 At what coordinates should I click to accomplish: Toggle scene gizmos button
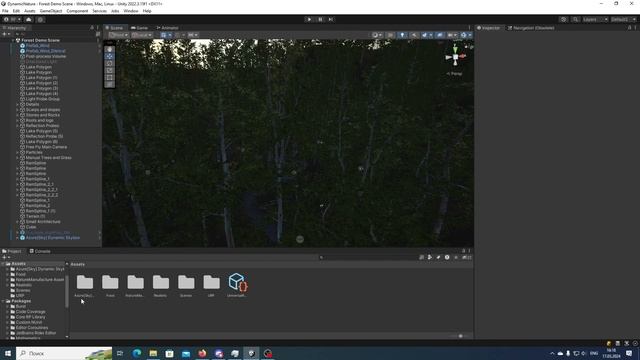463,35
